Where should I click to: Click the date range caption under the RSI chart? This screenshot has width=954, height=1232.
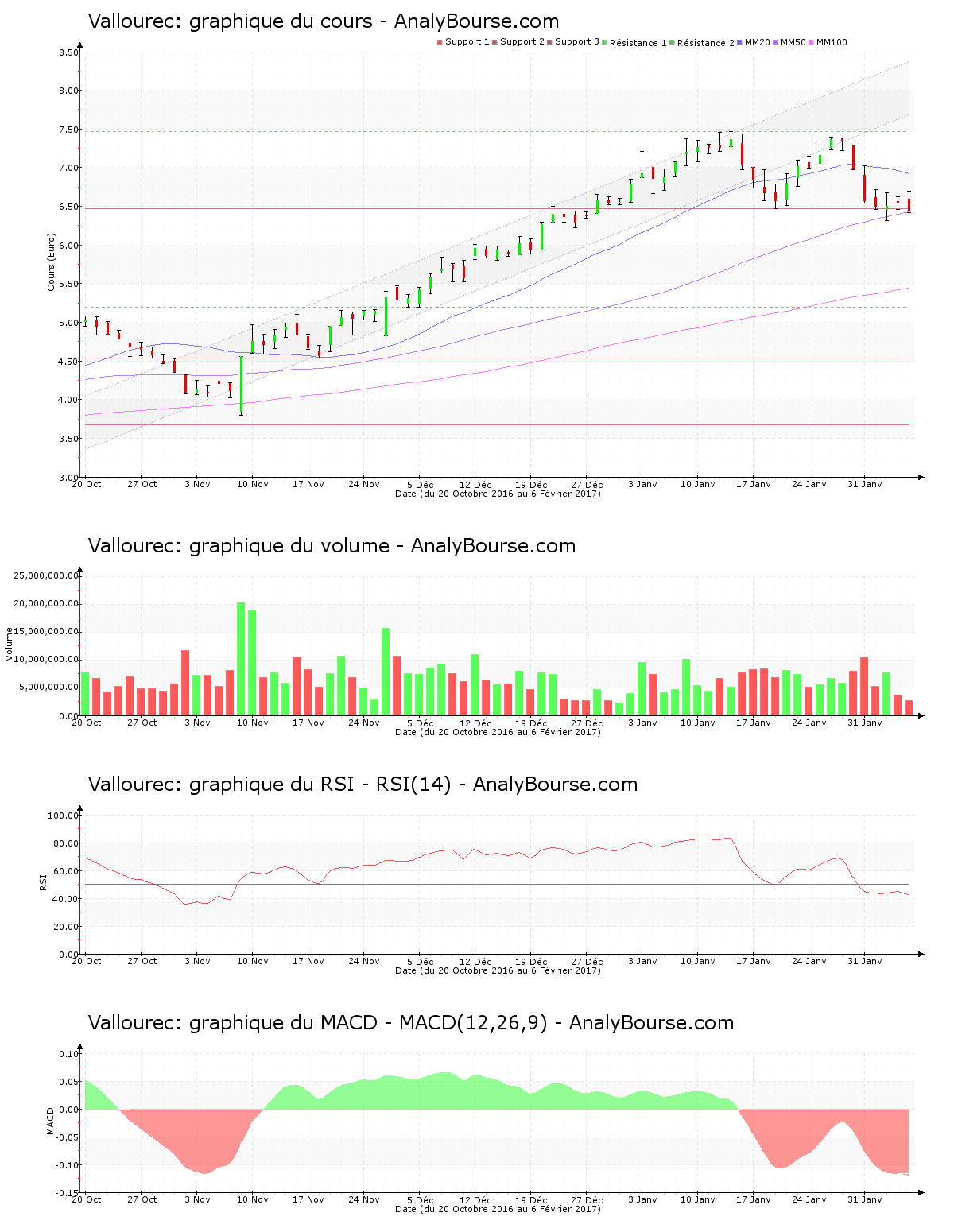coord(498,970)
